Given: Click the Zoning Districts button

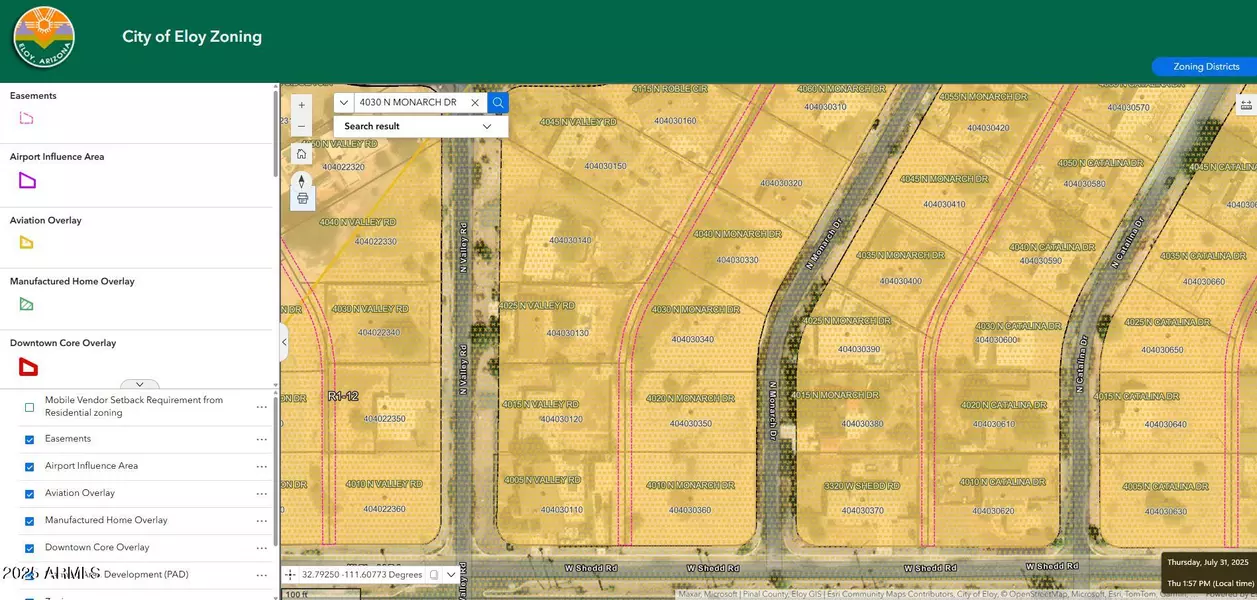Looking at the screenshot, I should point(1205,67).
